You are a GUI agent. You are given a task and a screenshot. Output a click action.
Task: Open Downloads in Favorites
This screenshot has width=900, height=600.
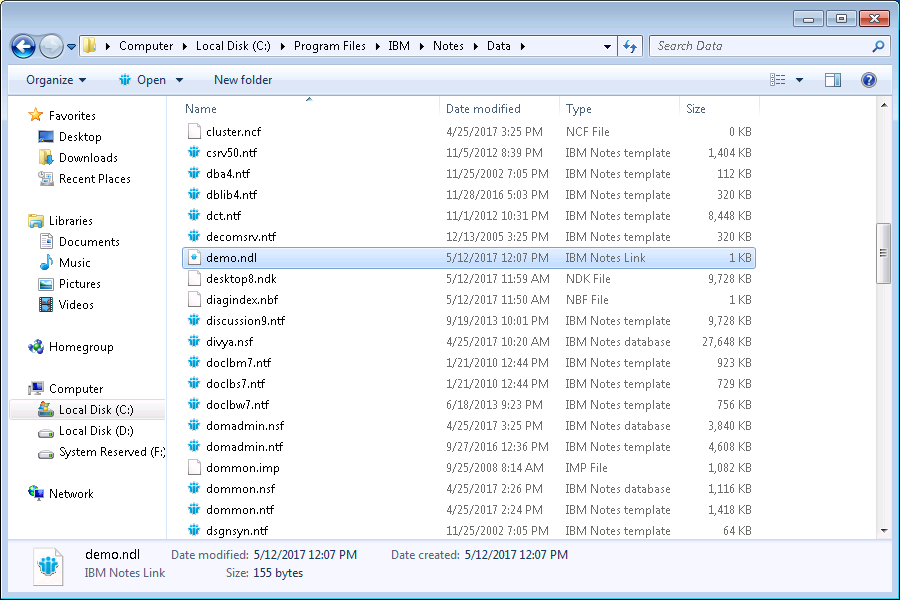coord(88,158)
